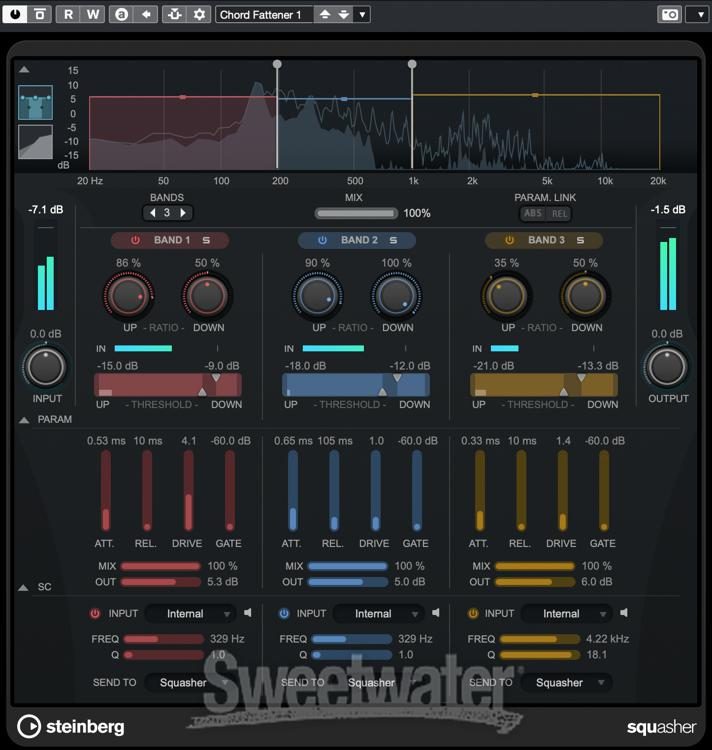Listen to Band 3 side-chain speaker icon
Screen dimensions: 712x750
click(x=624, y=613)
